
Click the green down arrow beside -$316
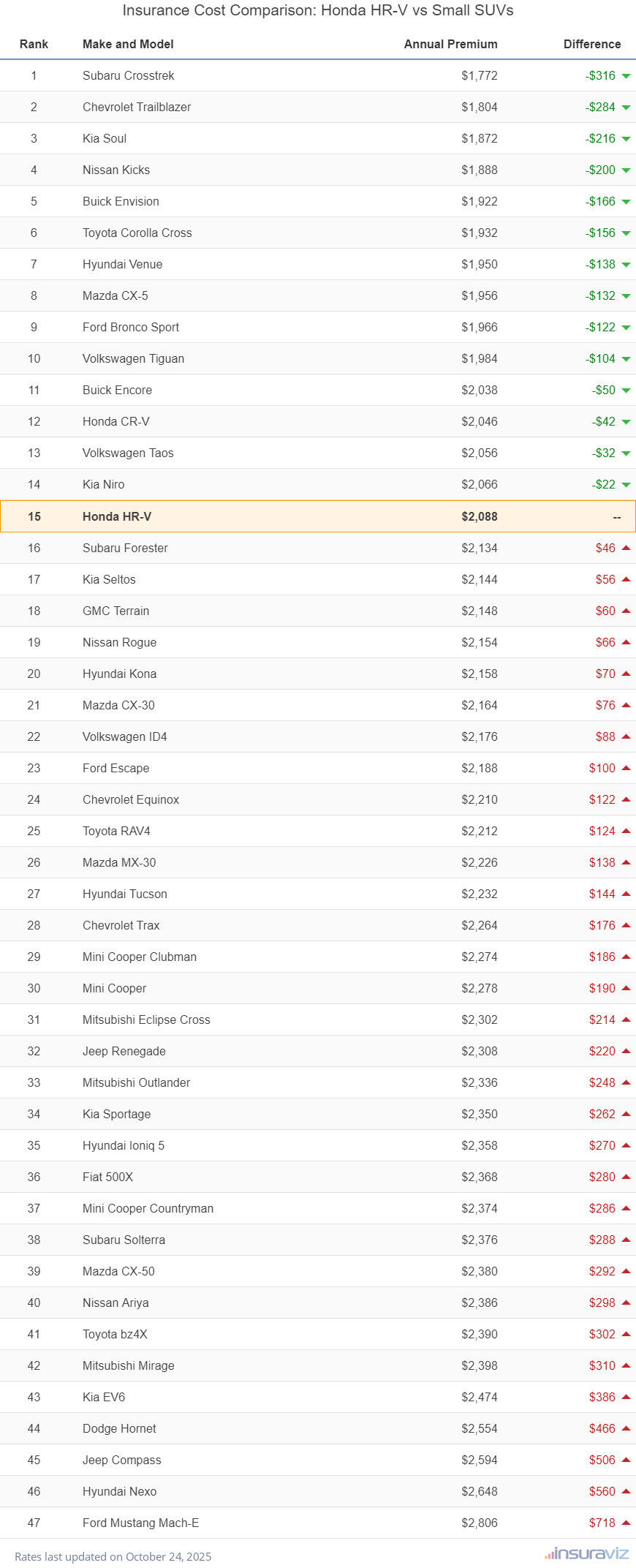pyautogui.click(x=626, y=76)
